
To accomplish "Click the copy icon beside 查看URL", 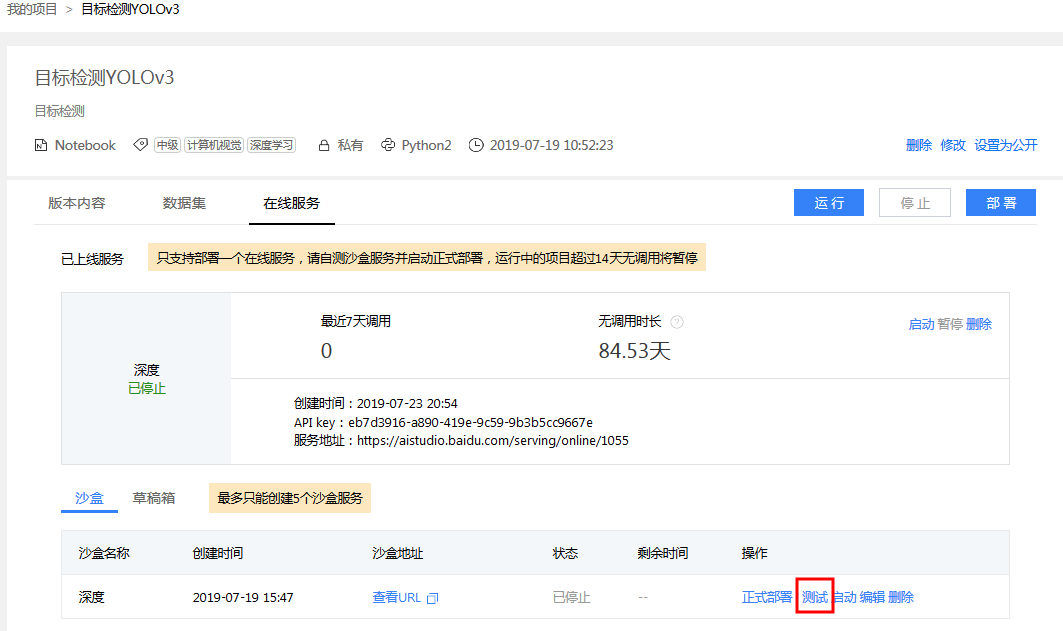I will pyautogui.click(x=433, y=598).
